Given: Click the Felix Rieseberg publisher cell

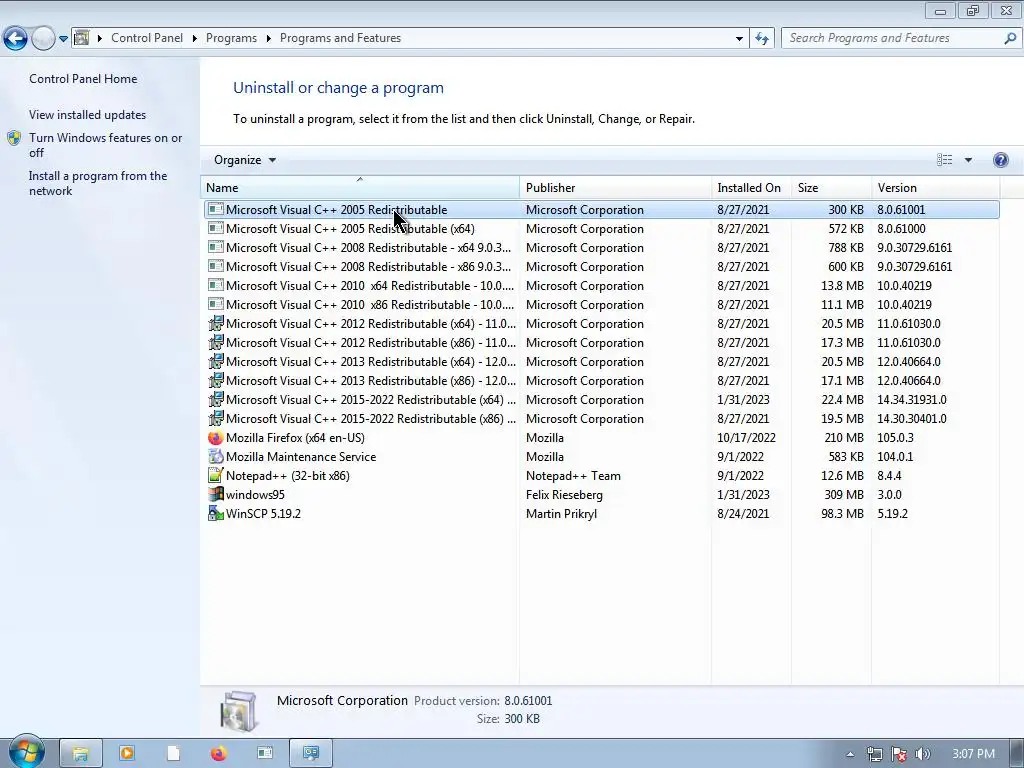Looking at the screenshot, I should (564, 495).
